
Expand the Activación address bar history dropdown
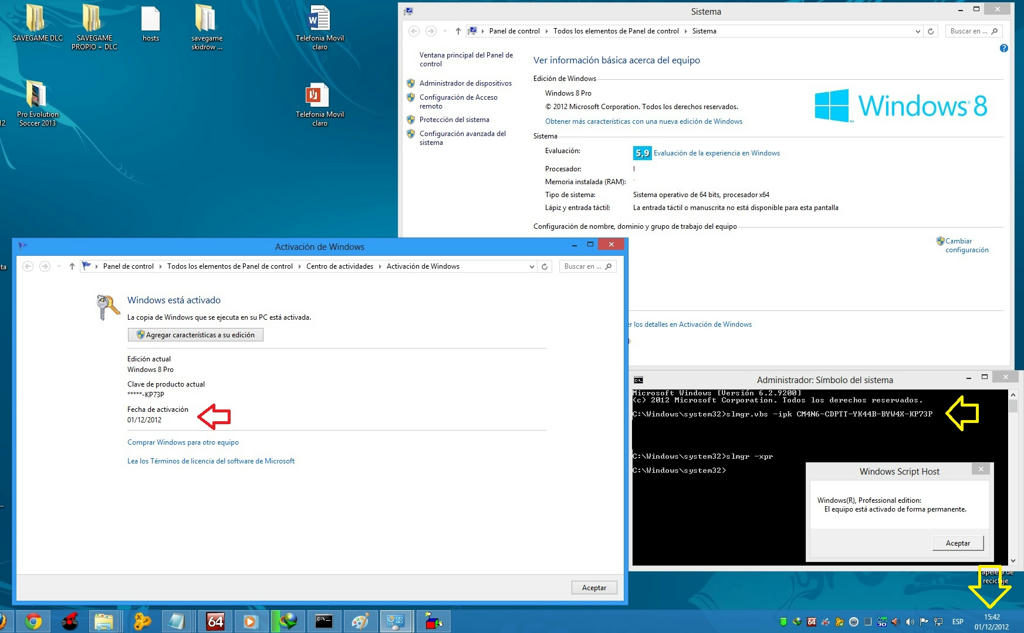tap(532, 267)
